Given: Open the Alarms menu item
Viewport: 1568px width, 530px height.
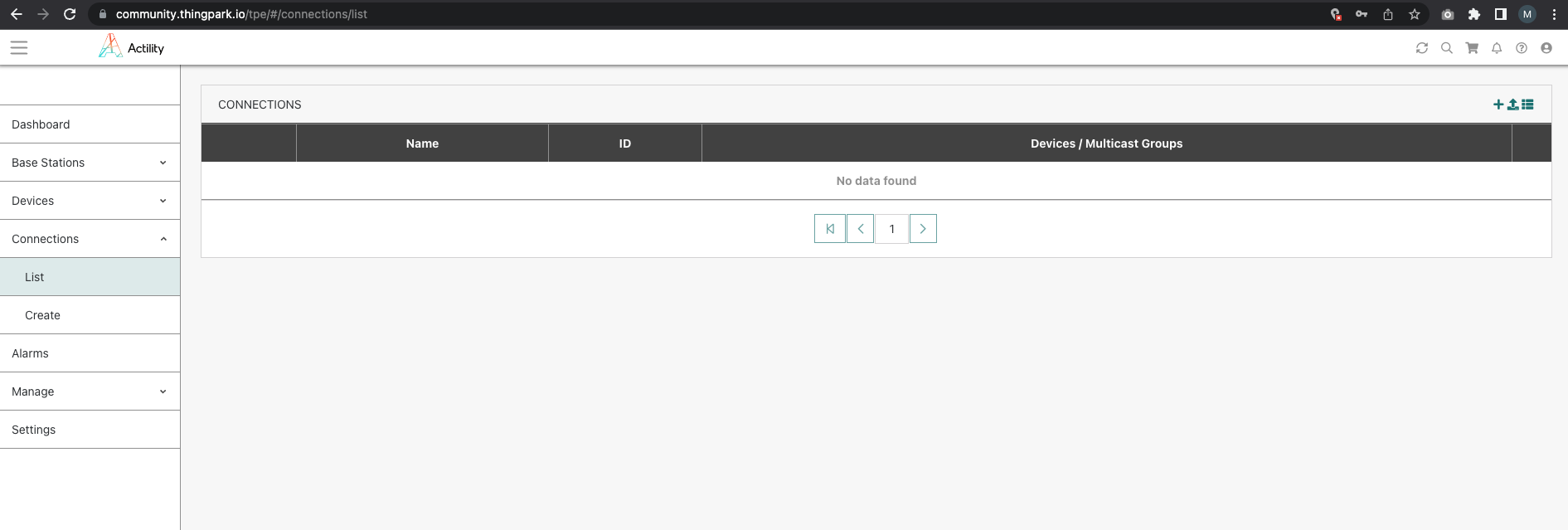Looking at the screenshot, I should pos(90,353).
